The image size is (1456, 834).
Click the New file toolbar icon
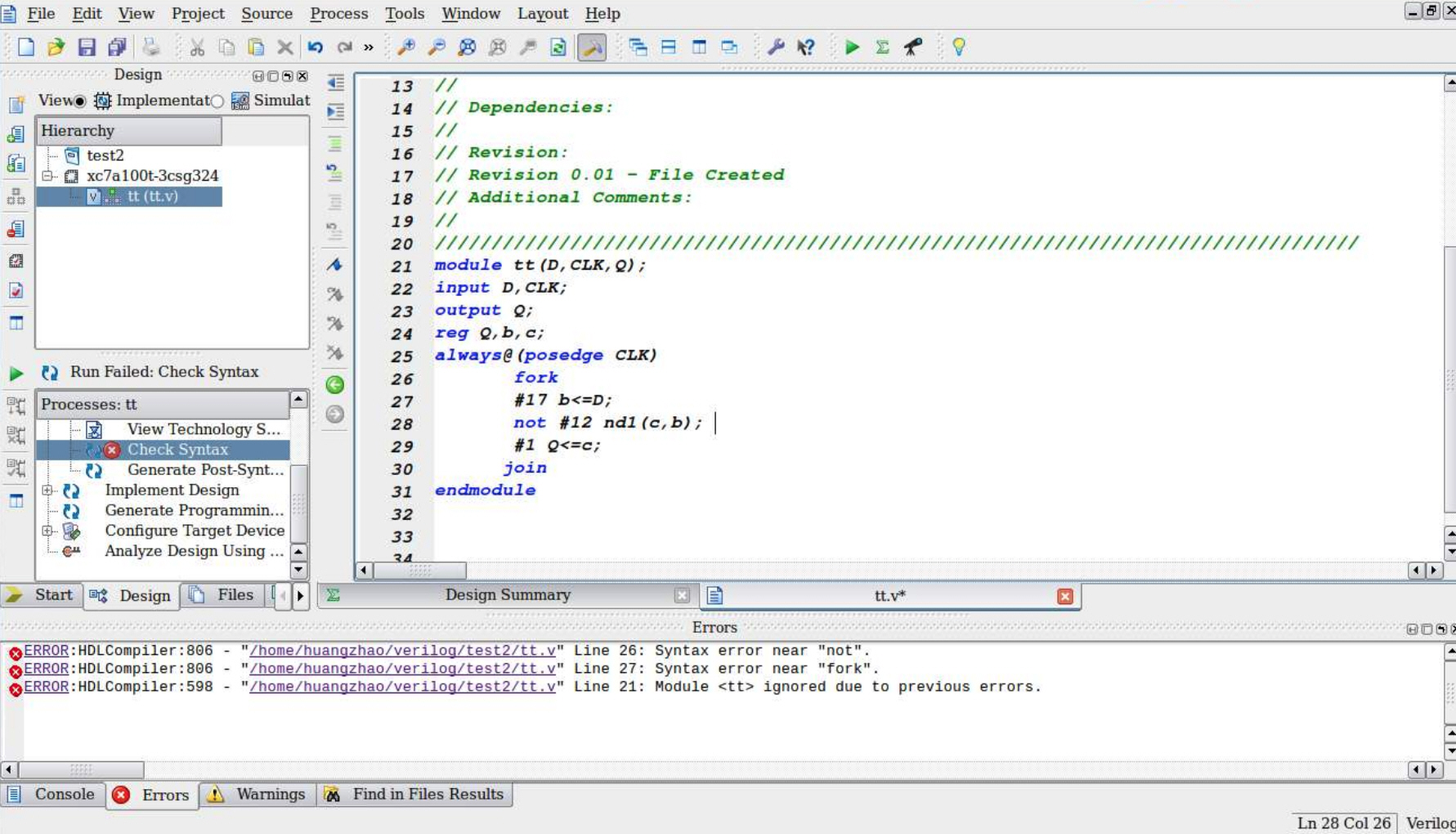point(25,47)
